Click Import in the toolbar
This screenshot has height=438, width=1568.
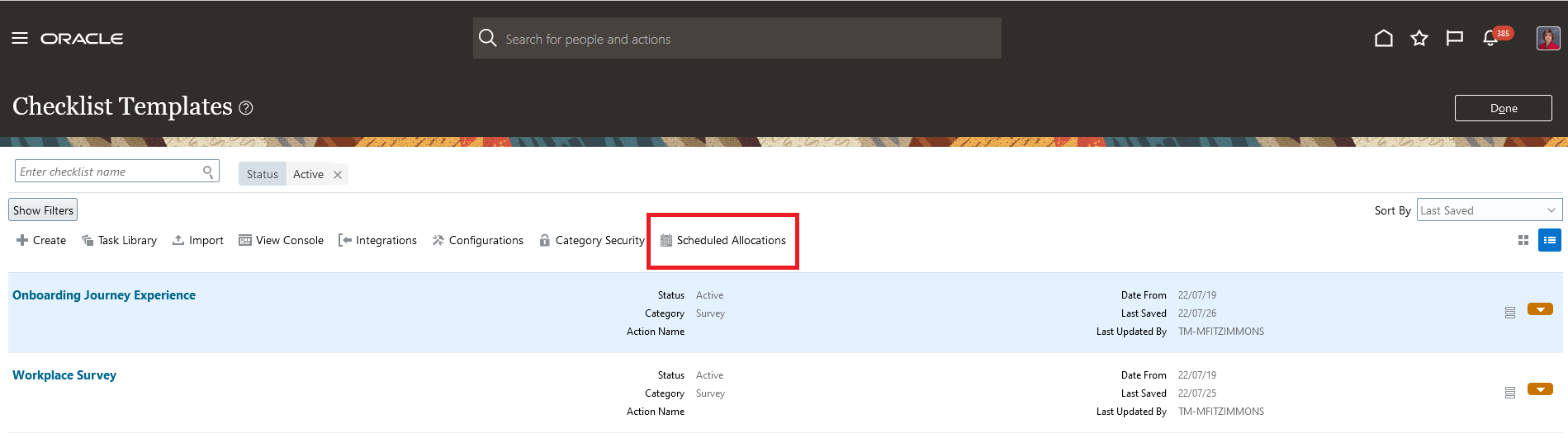198,241
